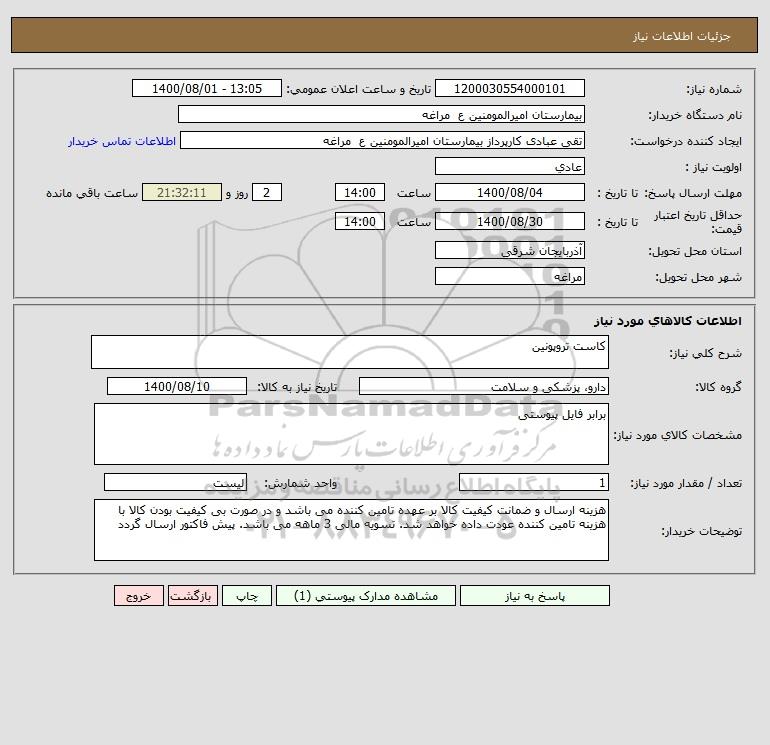Click the اطلاعات کالاهای مورد نیاز section heading
The height and width of the screenshot is (745, 770).
tap(668, 321)
